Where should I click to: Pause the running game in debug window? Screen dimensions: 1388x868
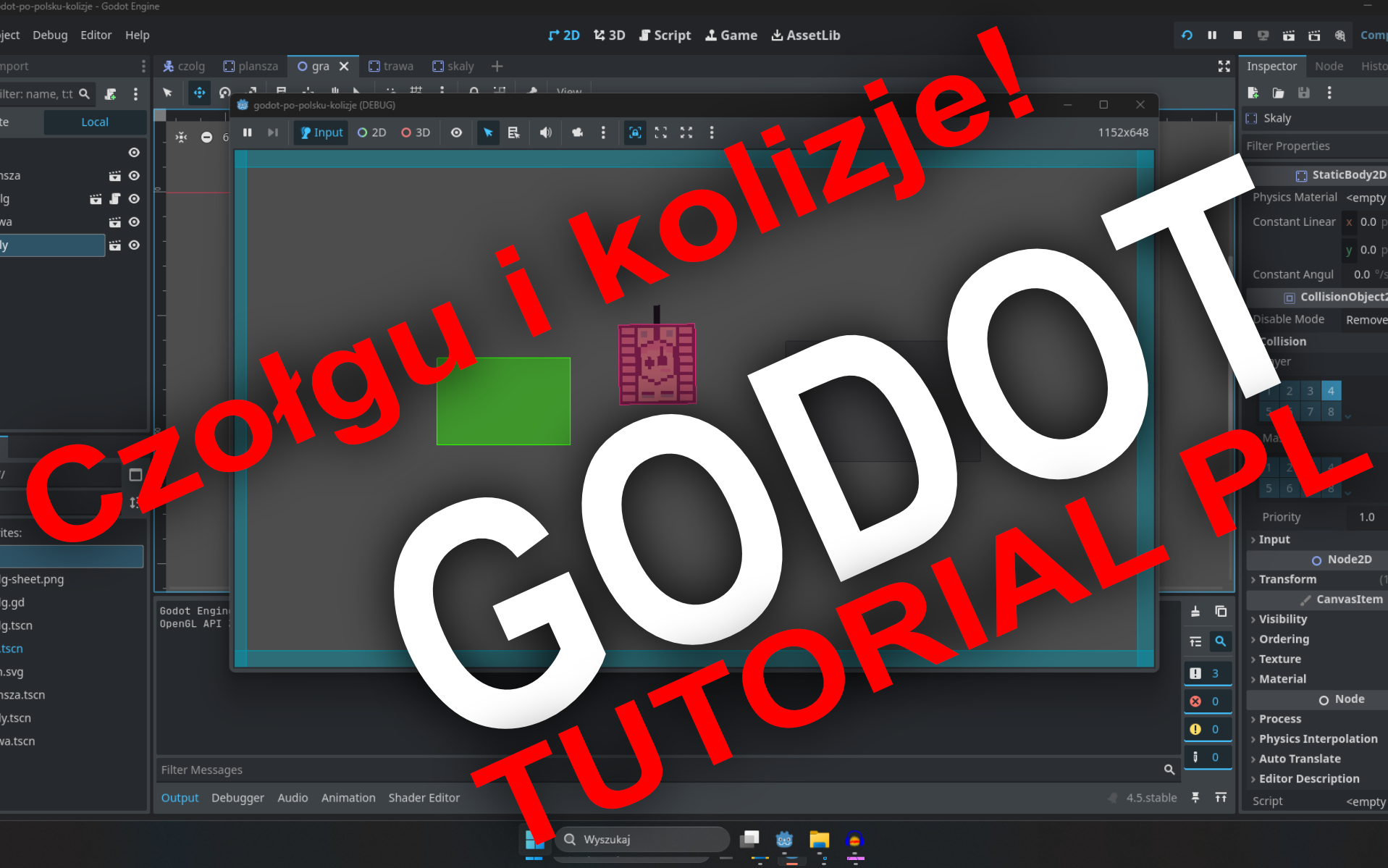(x=248, y=132)
